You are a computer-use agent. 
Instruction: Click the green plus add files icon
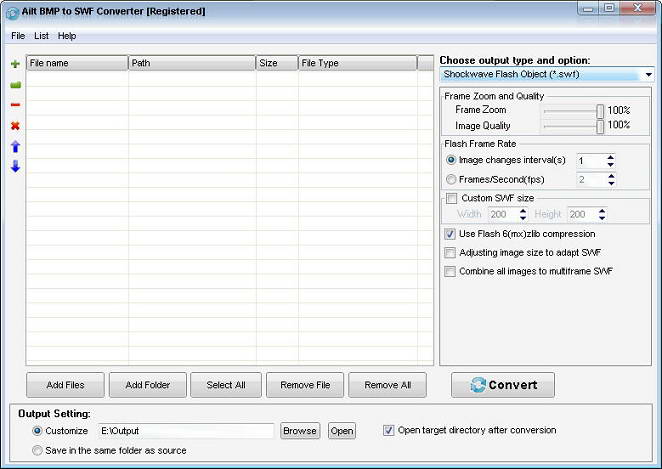15,64
